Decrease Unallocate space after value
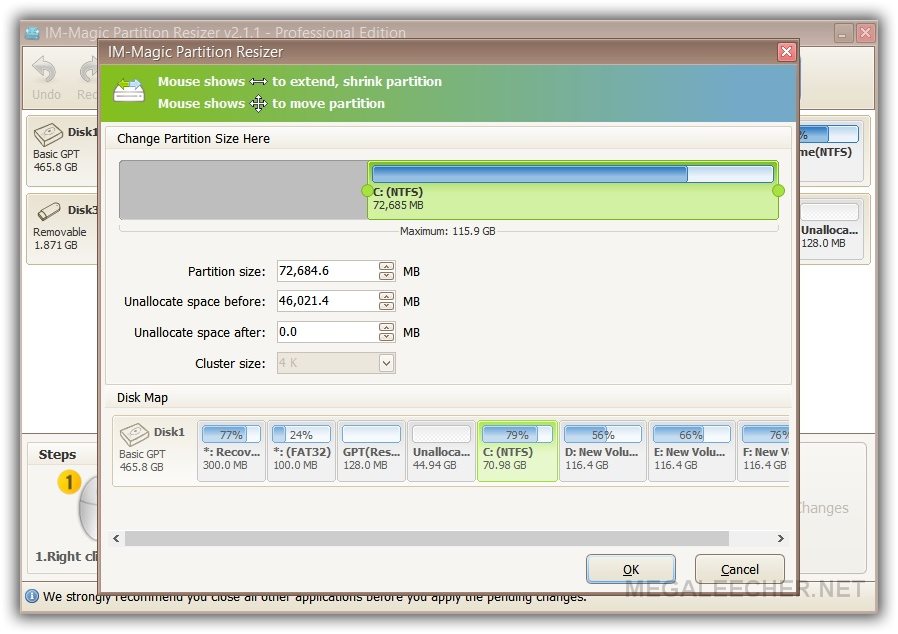 coord(387,337)
